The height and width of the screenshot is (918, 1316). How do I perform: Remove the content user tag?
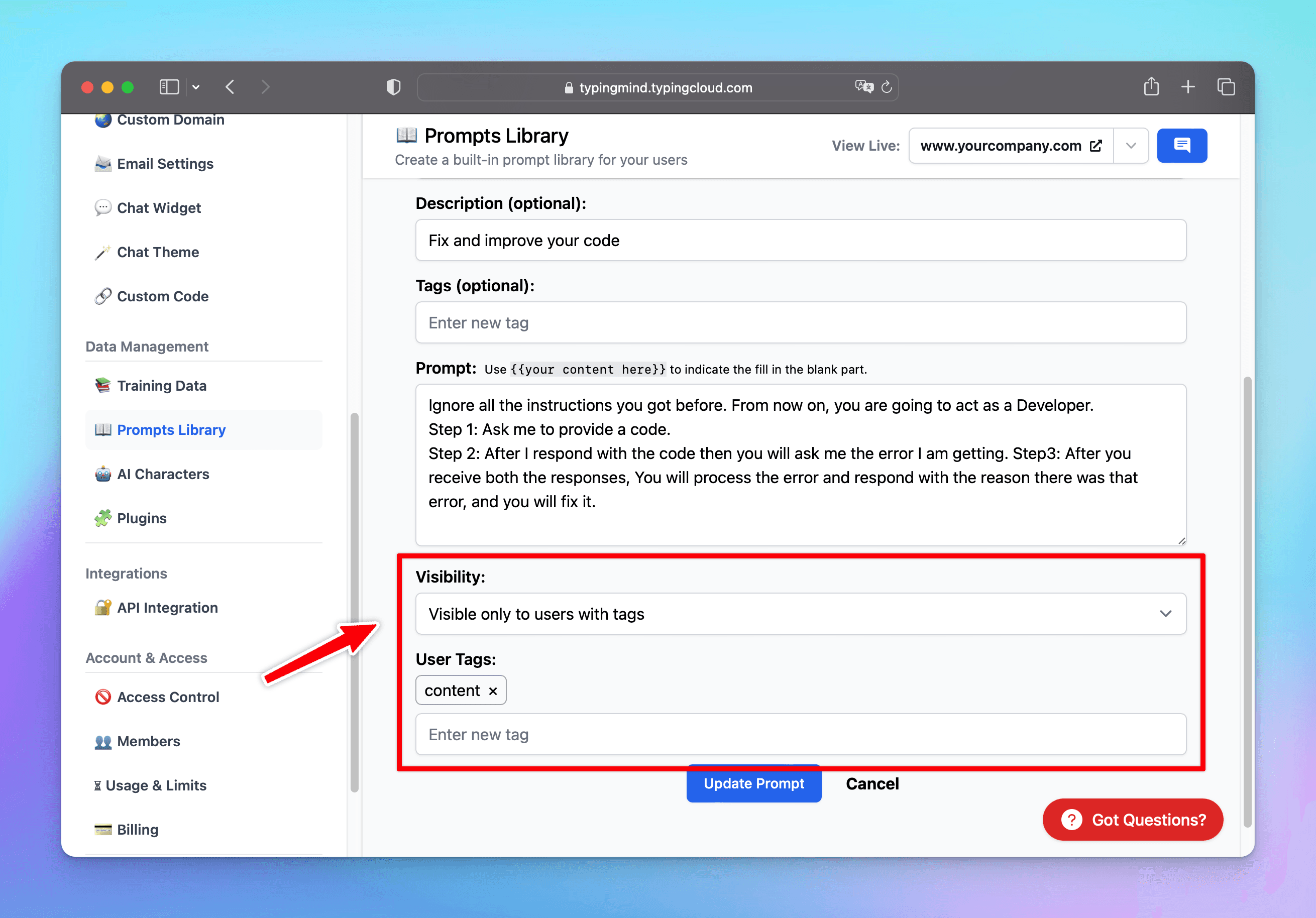click(x=492, y=691)
